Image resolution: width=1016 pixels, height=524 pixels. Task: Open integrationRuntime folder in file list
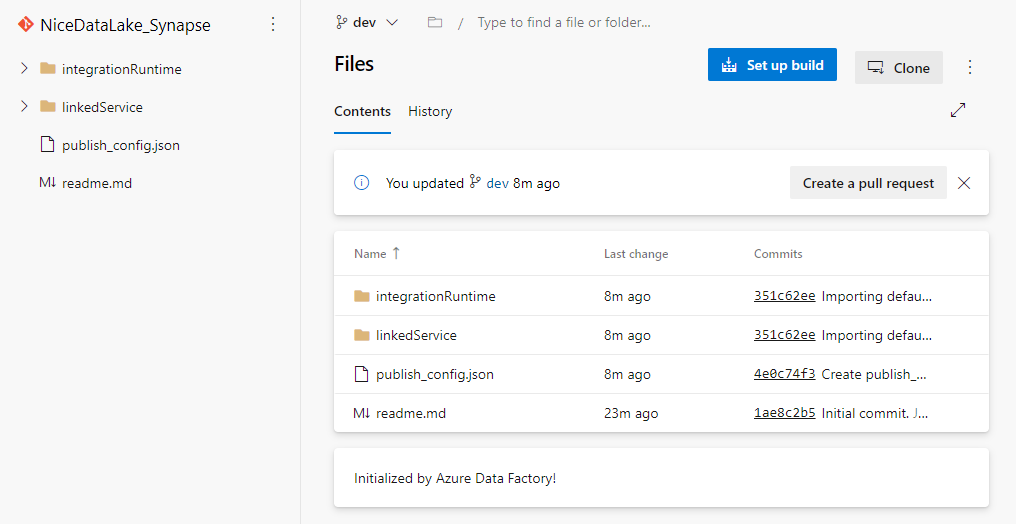click(435, 296)
